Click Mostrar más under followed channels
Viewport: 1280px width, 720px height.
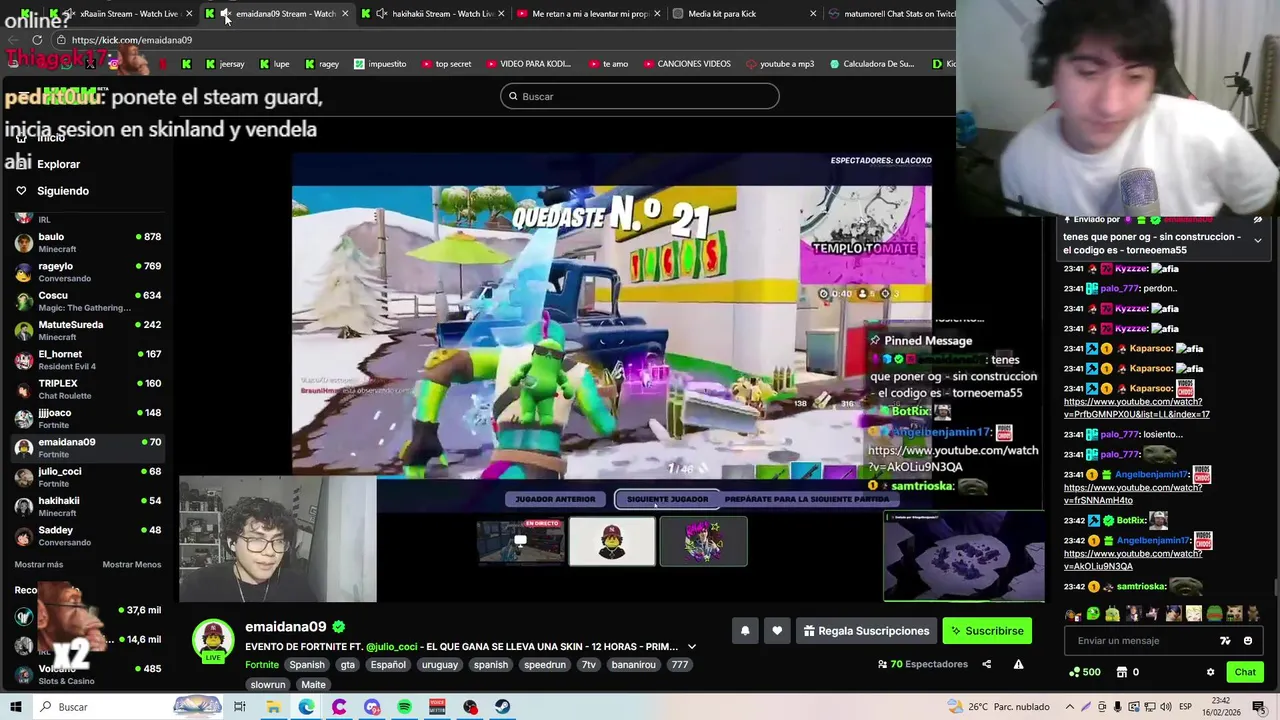pos(39,565)
